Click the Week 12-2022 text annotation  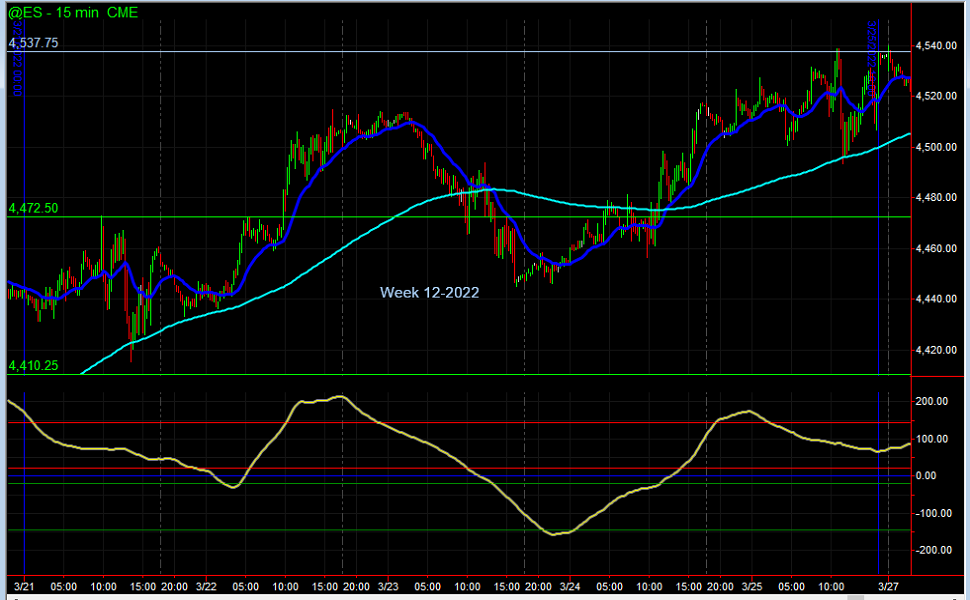click(x=429, y=293)
